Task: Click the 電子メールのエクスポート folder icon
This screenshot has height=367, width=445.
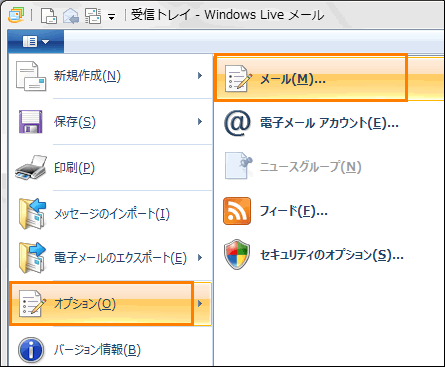Action: (32, 258)
